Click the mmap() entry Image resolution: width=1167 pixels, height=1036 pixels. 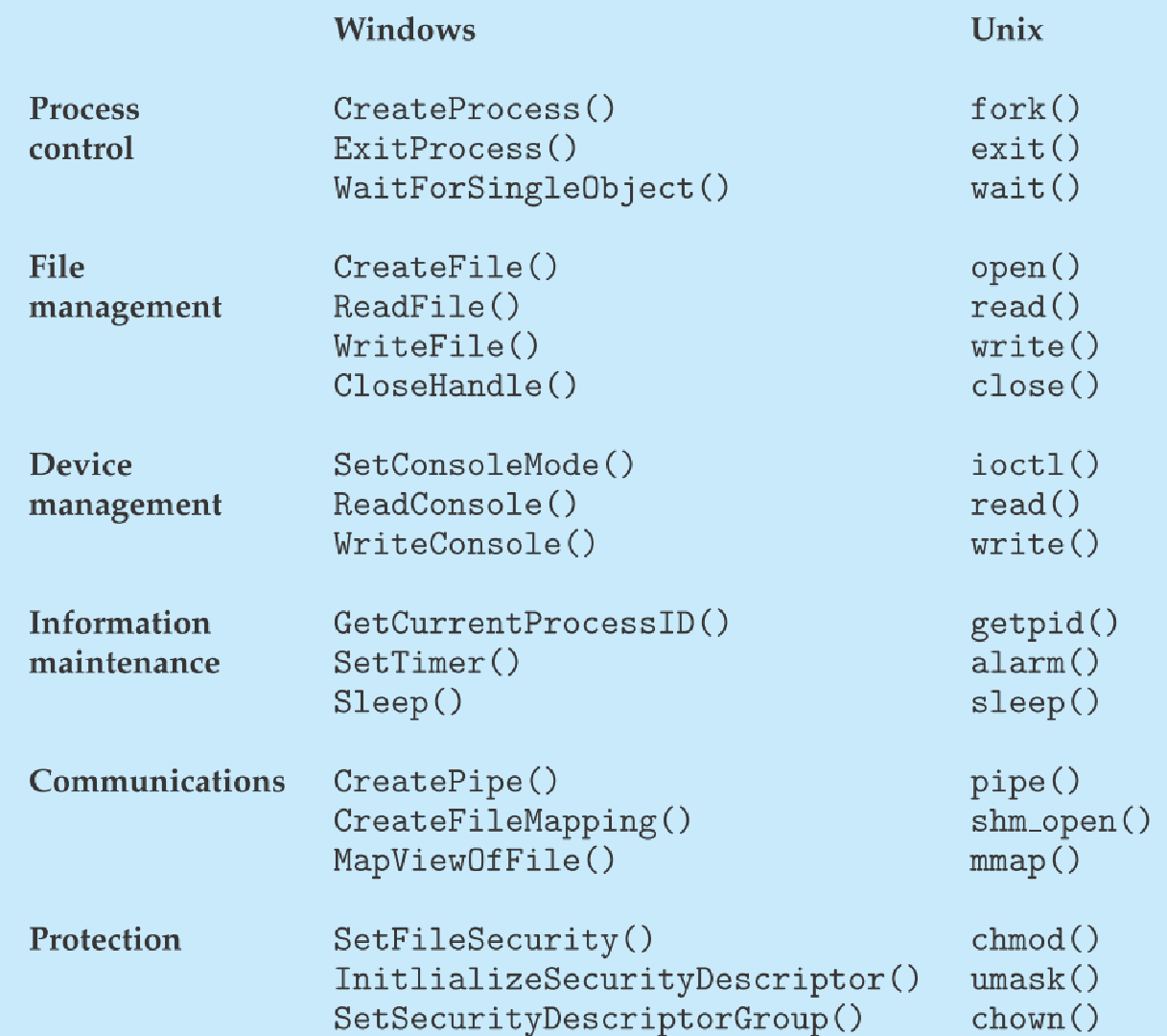coord(1025,861)
